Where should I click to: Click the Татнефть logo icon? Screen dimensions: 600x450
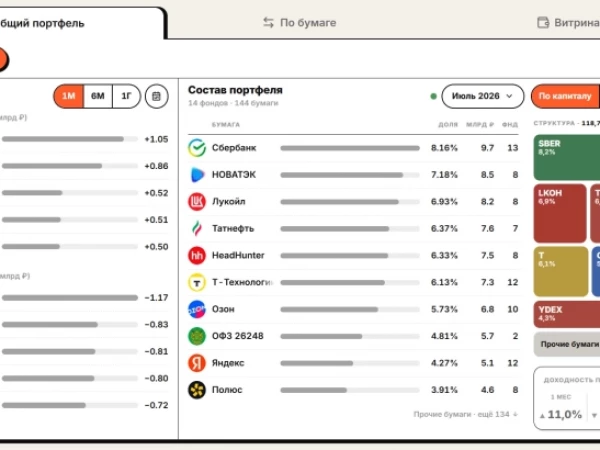click(x=197, y=228)
